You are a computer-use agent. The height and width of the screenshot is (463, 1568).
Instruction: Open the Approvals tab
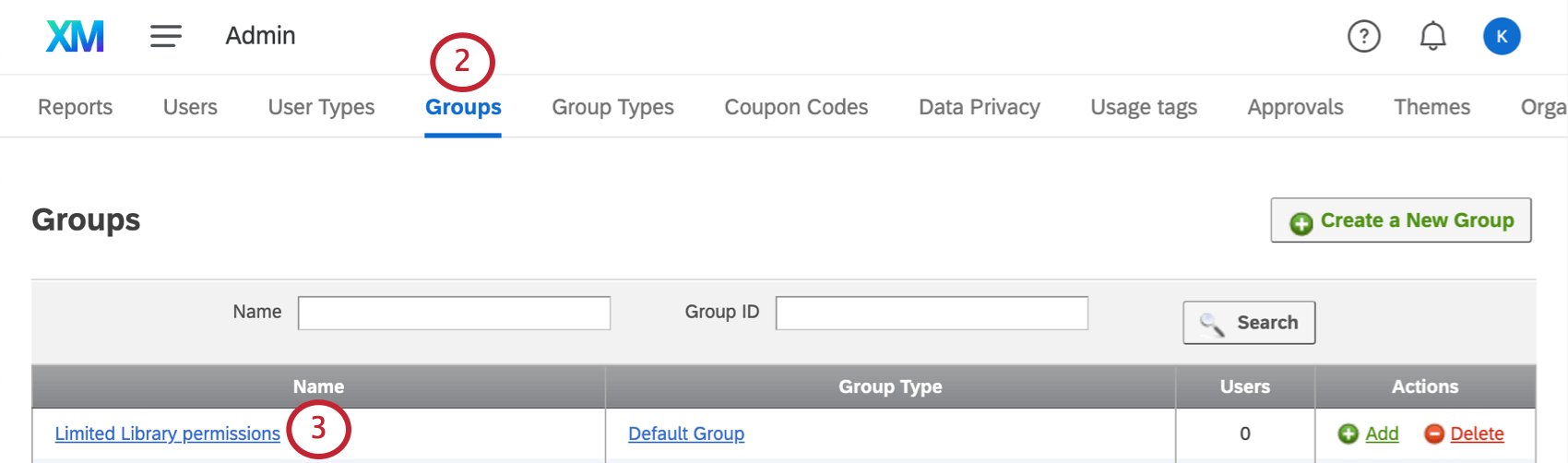click(x=1295, y=107)
